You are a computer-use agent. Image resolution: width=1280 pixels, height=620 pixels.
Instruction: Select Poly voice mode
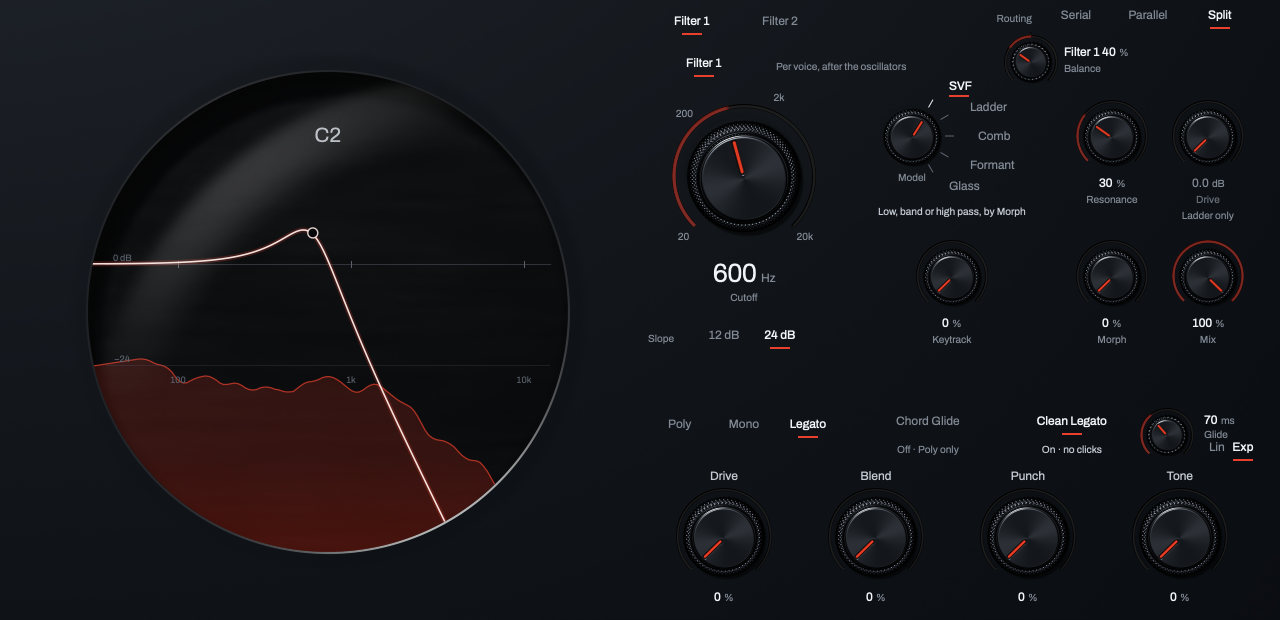tap(680, 424)
